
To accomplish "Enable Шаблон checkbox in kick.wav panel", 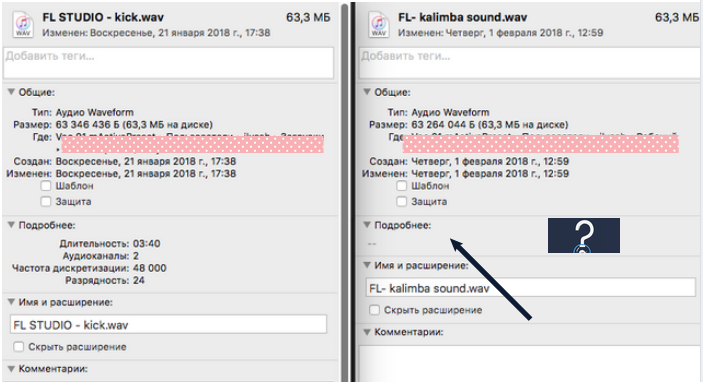I will coord(46,186).
